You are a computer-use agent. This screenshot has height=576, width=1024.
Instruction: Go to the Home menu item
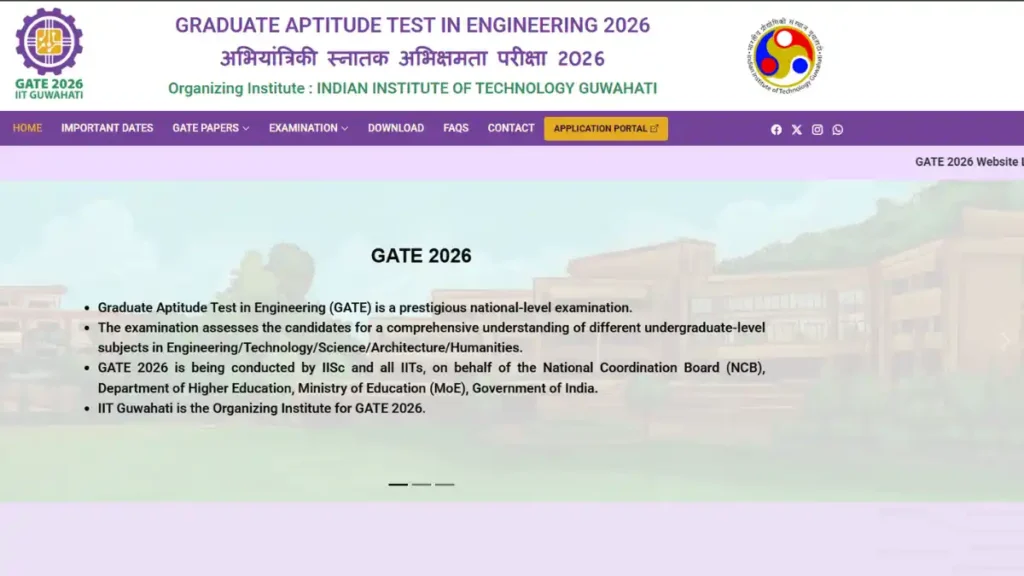point(27,128)
